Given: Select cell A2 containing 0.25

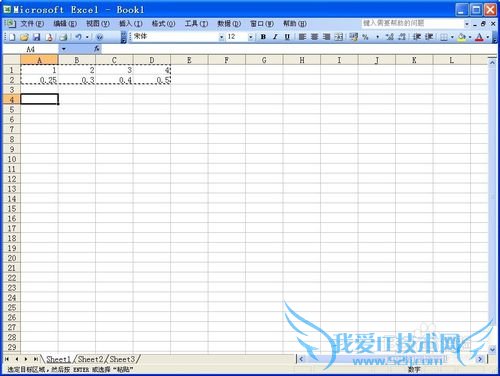Looking at the screenshot, I should [39, 80].
